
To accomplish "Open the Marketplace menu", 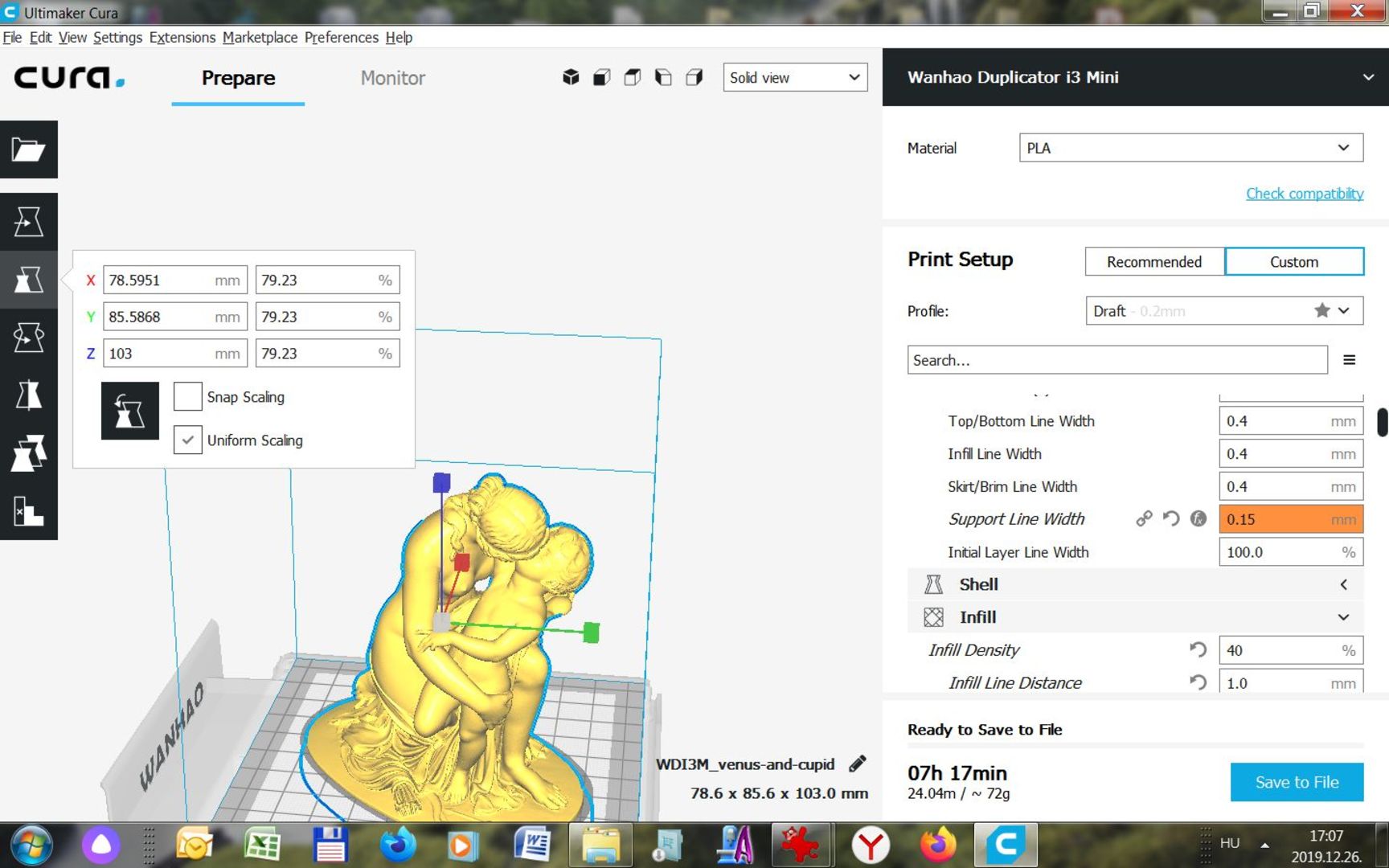I will 260,37.
